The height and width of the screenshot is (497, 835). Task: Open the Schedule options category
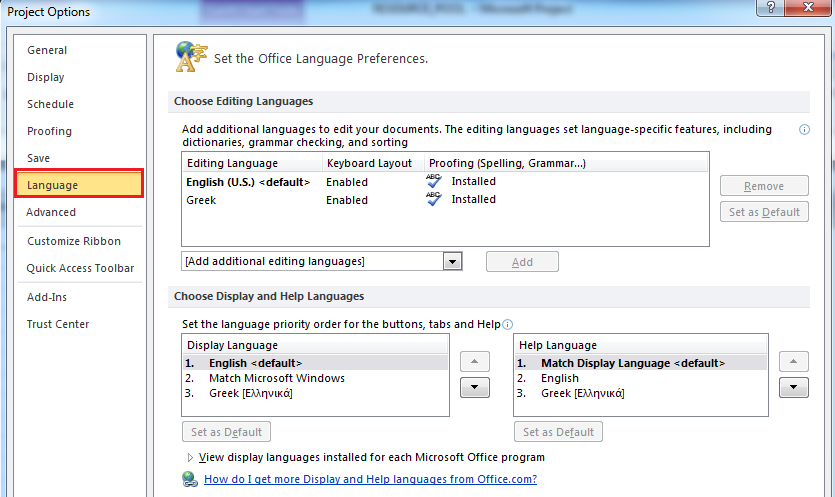tap(51, 104)
